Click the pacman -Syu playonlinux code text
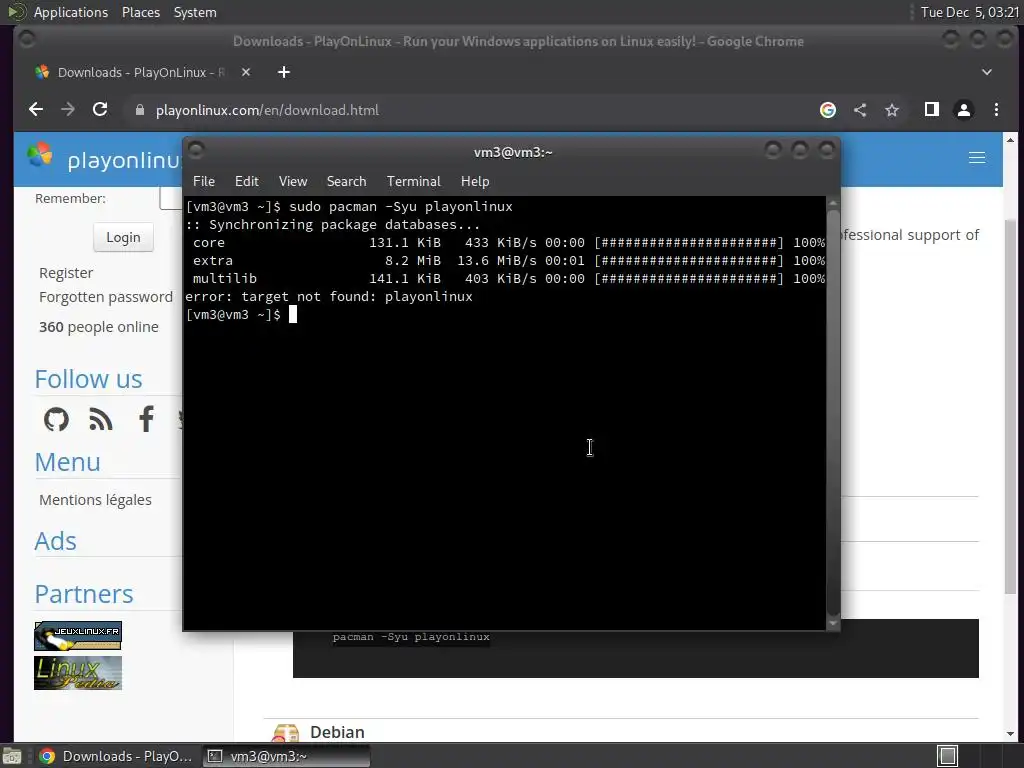The width and height of the screenshot is (1024, 768). point(411,637)
